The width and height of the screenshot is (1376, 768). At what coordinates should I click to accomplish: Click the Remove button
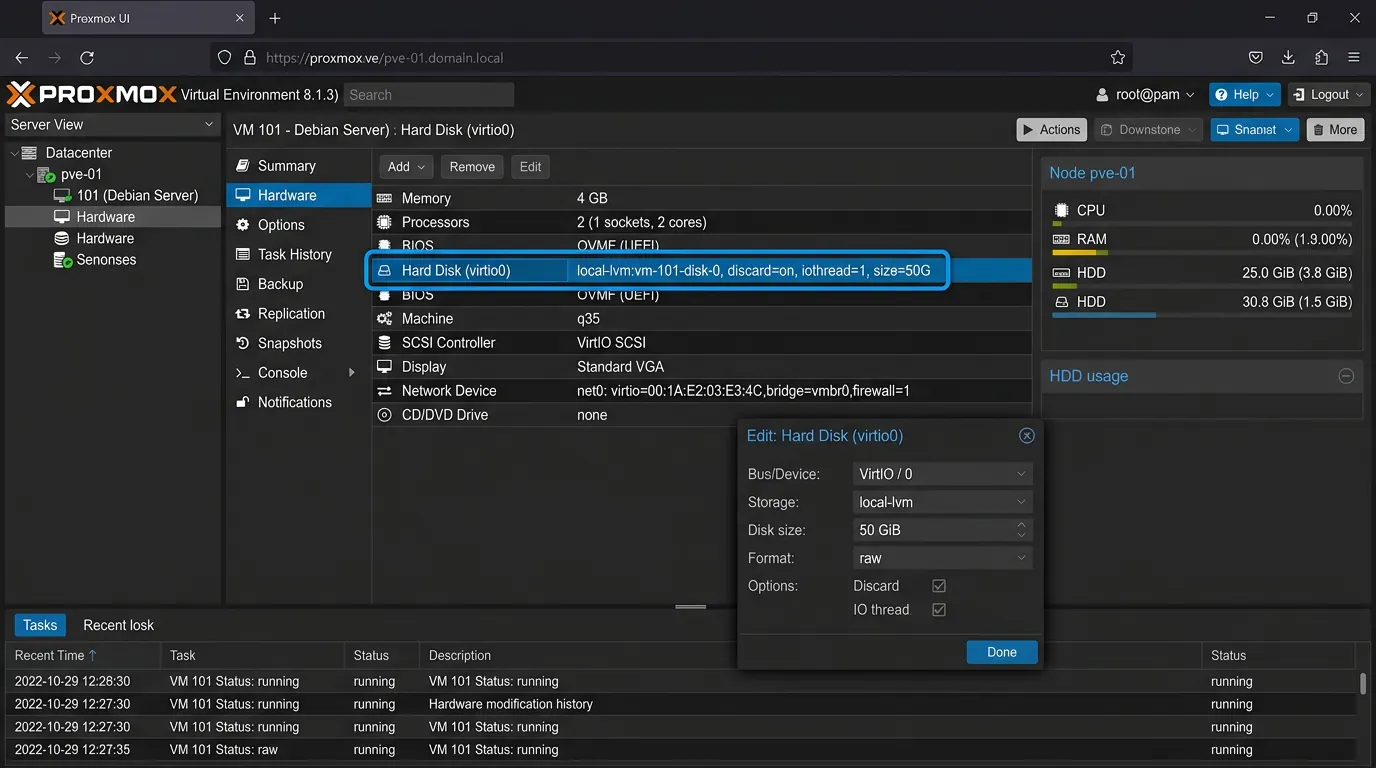pyautogui.click(x=472, y=167)
